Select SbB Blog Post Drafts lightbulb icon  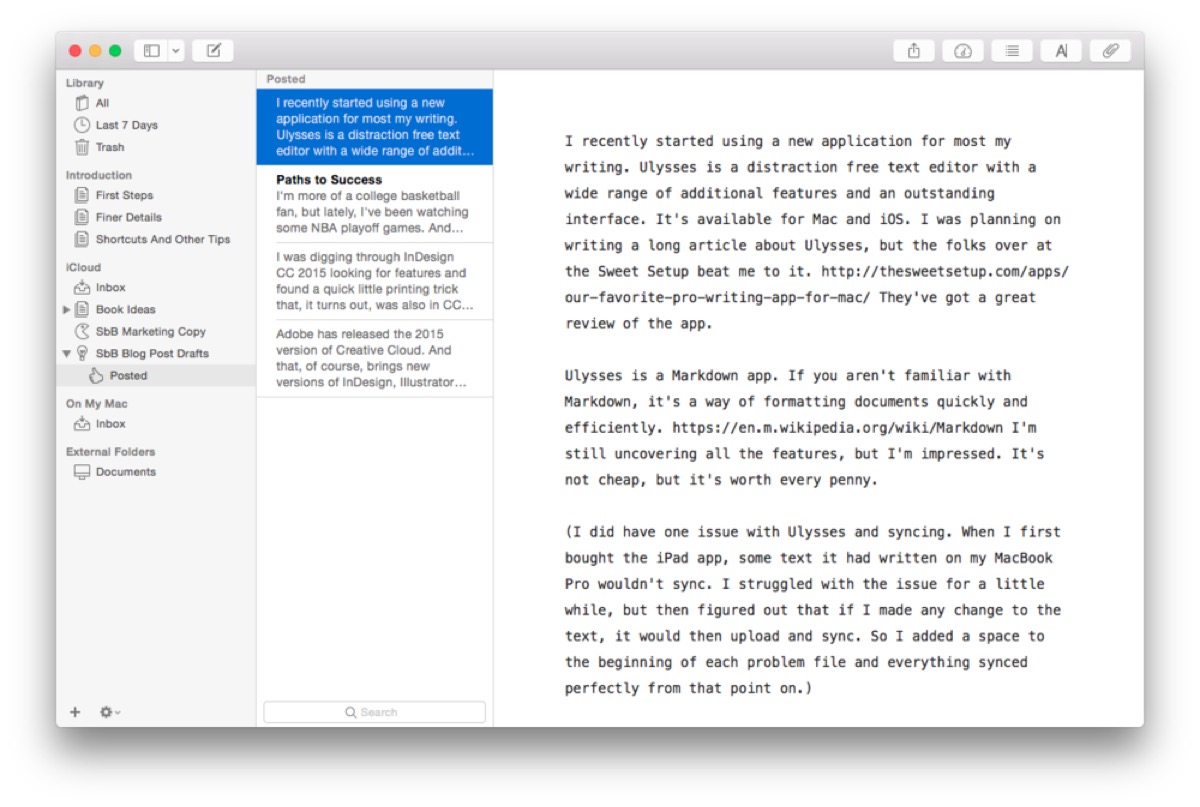[x=82, y=353]
